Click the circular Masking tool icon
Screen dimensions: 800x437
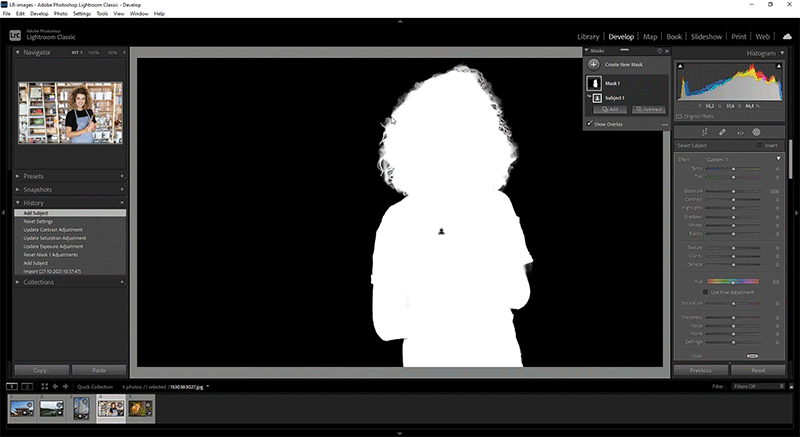coord(756,132)
